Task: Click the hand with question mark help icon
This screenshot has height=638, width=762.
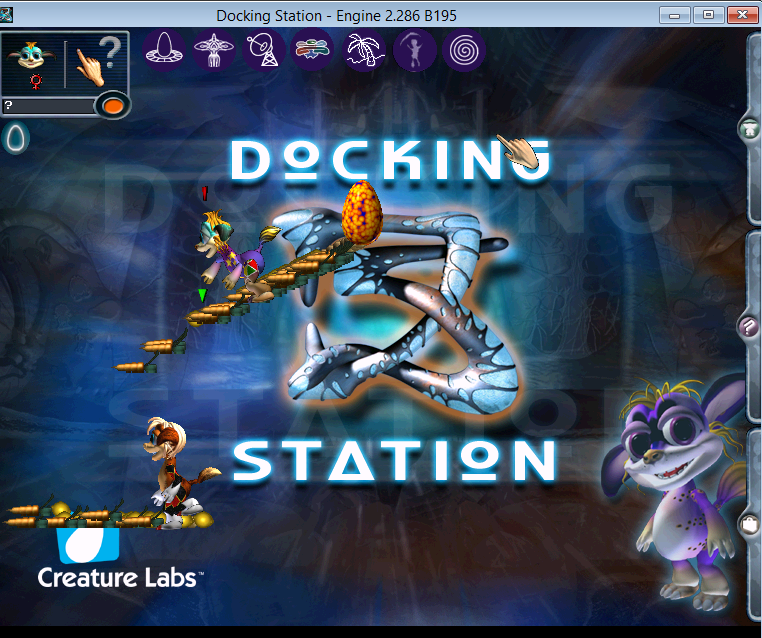Action: [x=97, y=62]
